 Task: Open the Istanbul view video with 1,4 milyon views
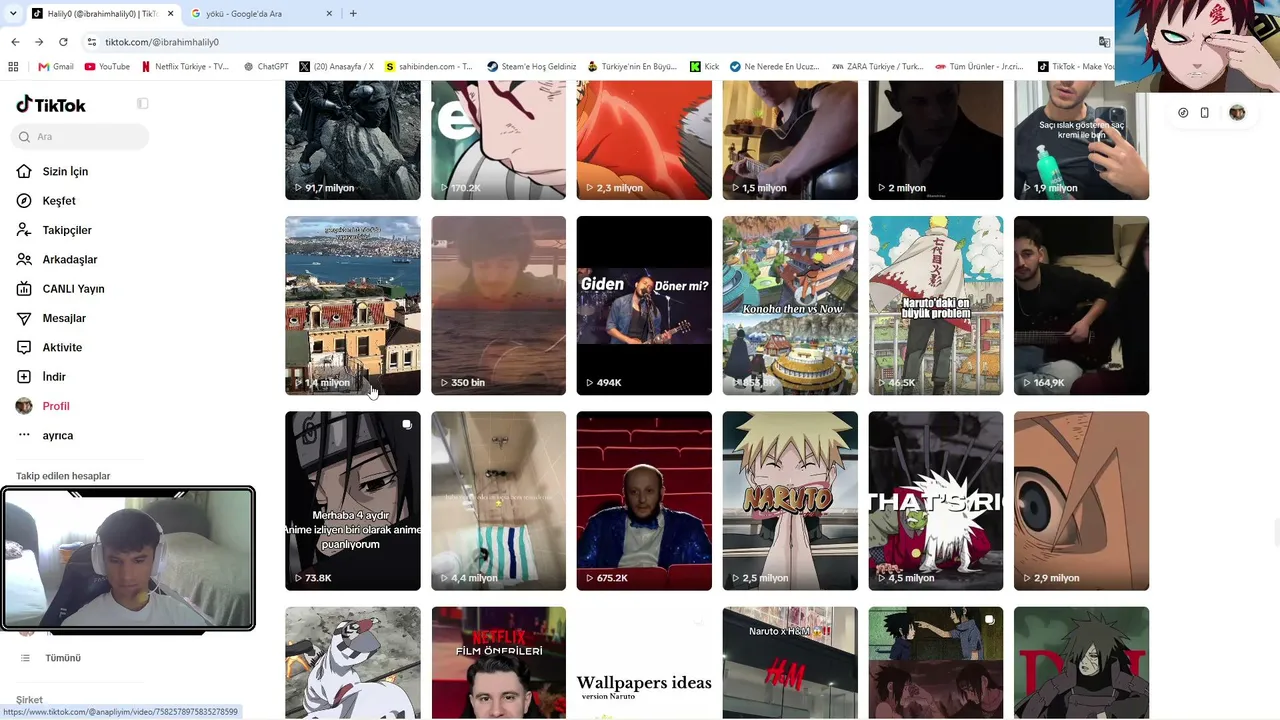[353, 305]
